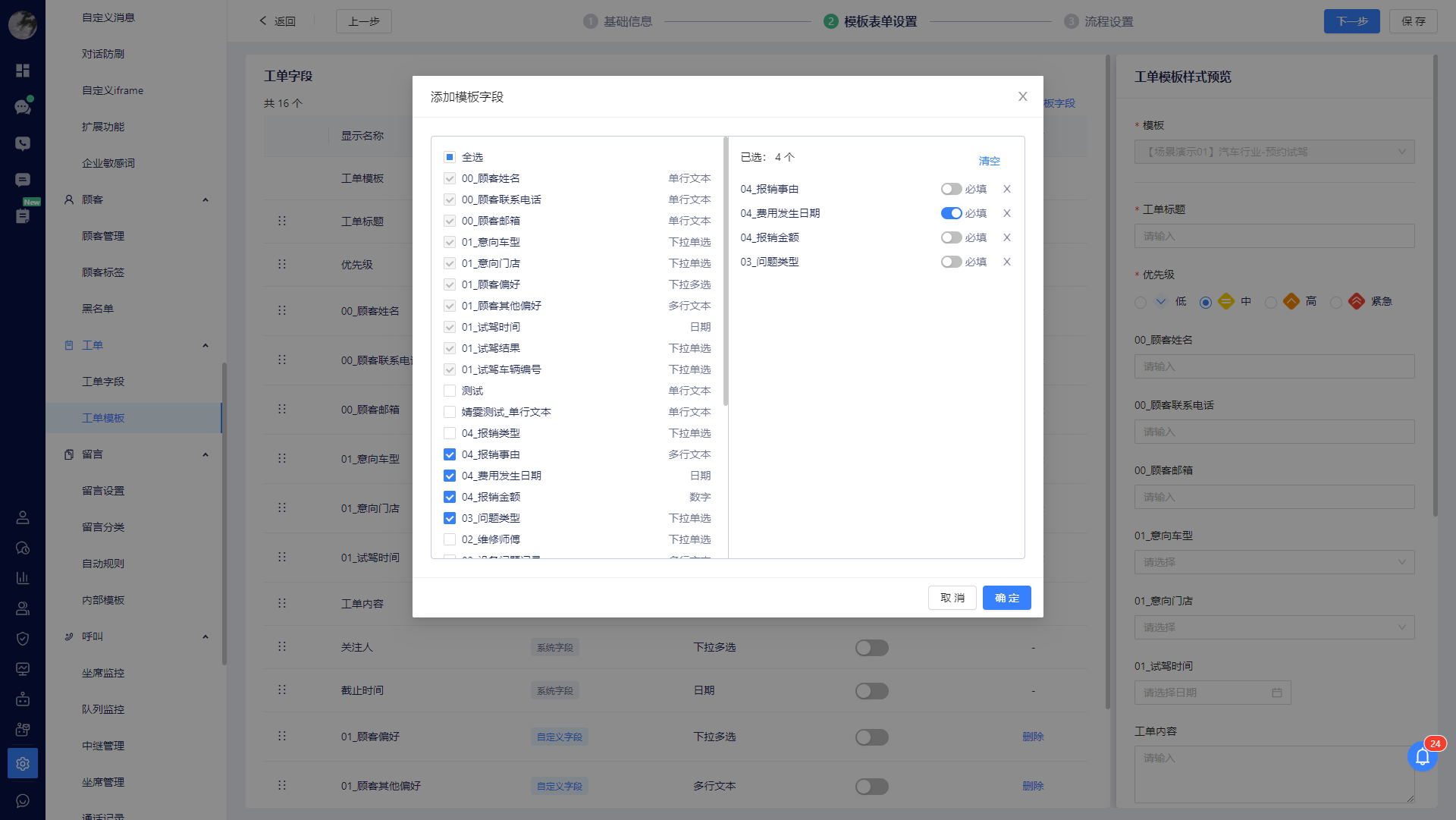
Task: Click the 上一步 button
Action: click(x=364, y=21)
